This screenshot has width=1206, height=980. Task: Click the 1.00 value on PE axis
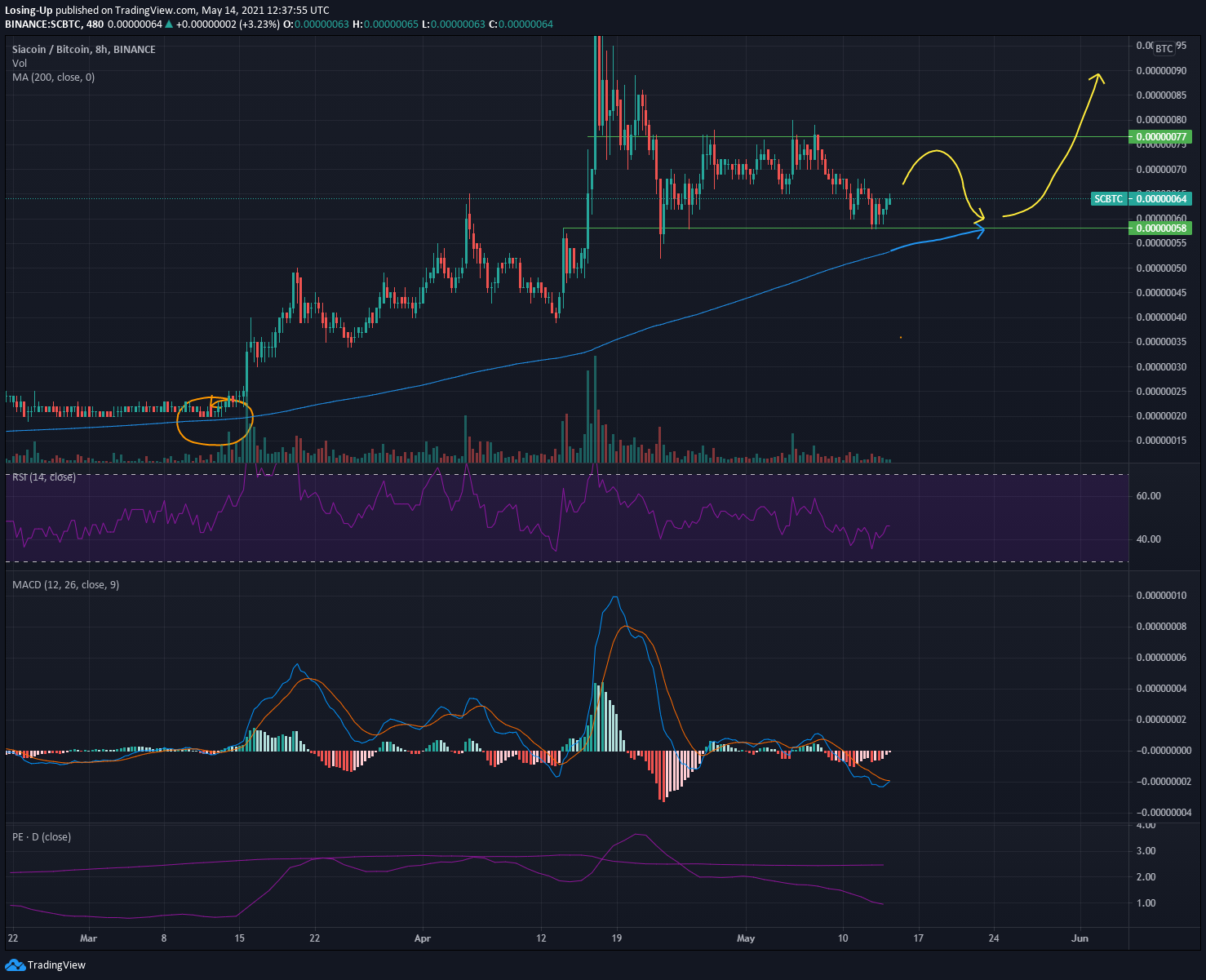point(1146,903)
